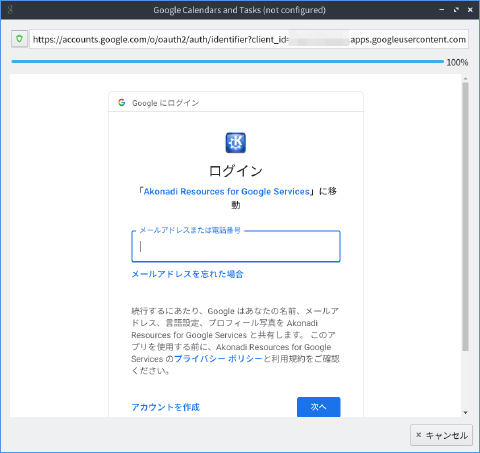The image size is (480, 453).
Task: Click the scrollbar up arrow
Action: pos(465,79)
